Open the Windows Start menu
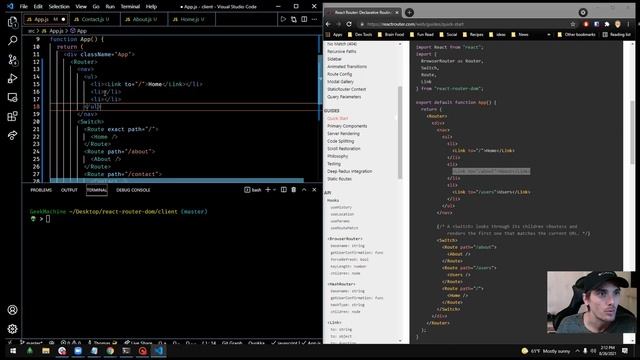 click(x=13, y=351)
